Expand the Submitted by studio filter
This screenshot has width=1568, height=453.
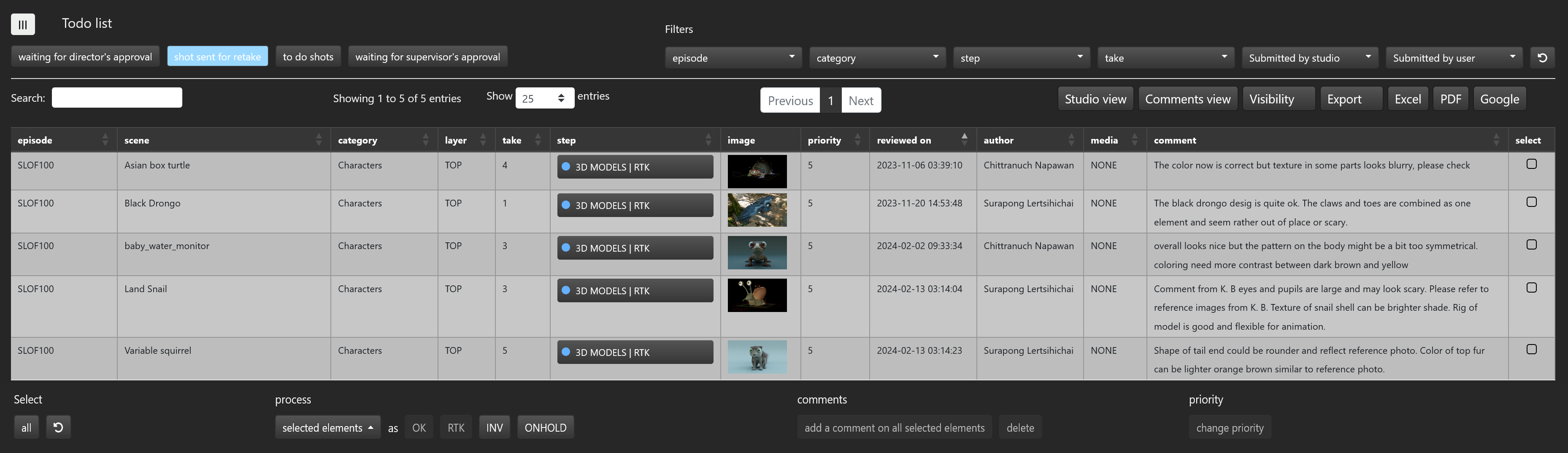(x=1309, y=58)
